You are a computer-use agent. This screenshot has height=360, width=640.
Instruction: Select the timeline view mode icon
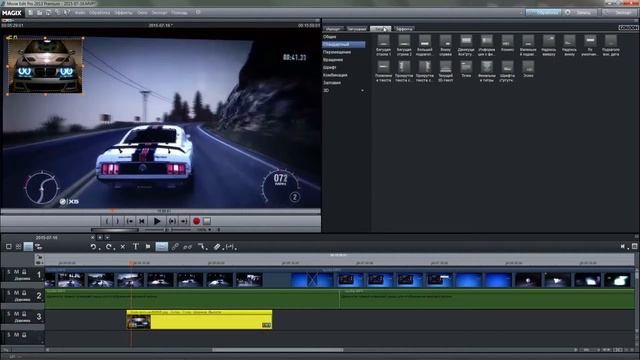28,247
